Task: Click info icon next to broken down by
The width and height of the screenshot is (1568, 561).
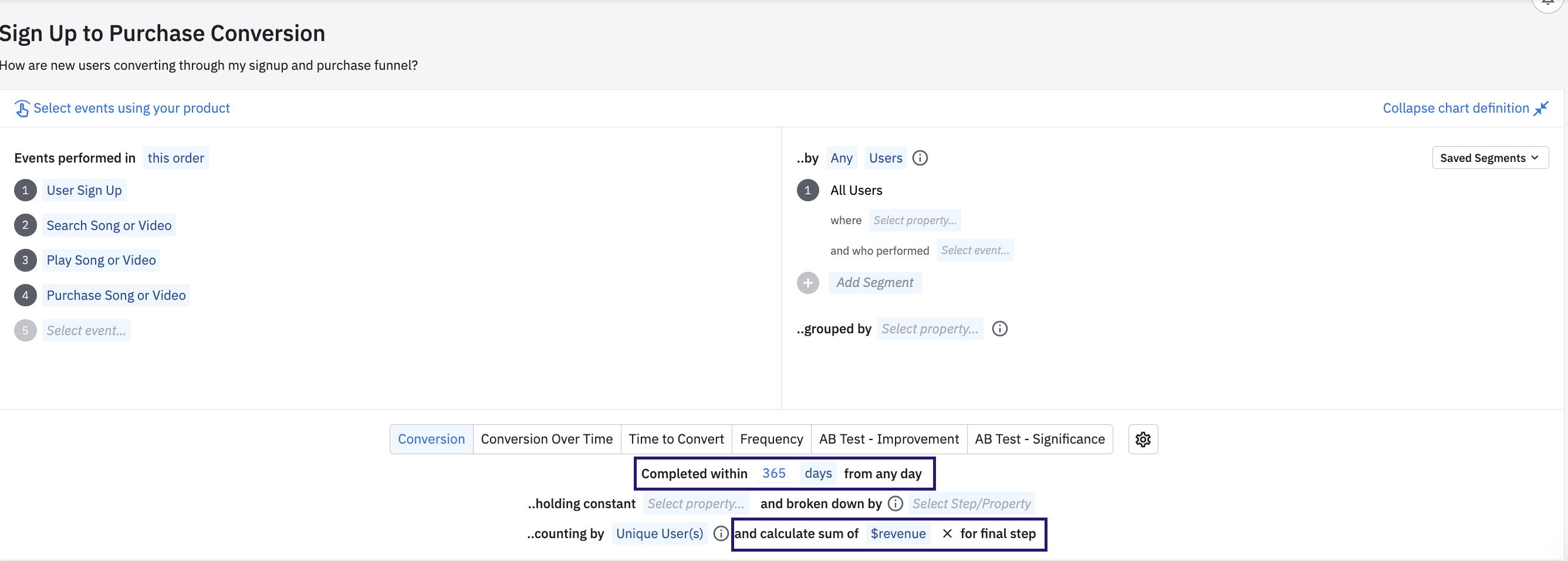Action: point(895,503)
